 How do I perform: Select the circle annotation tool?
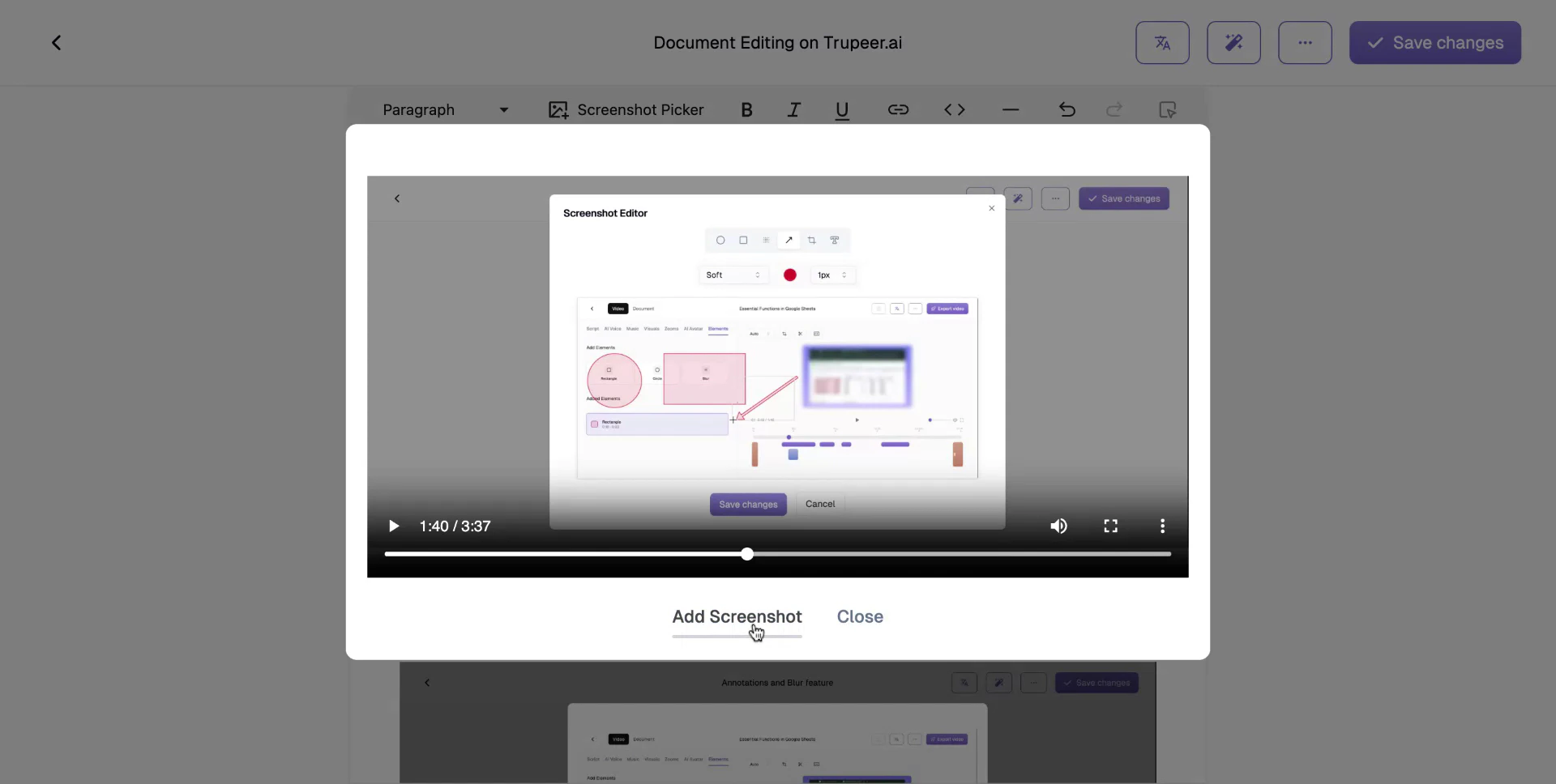[x=720, y=240]
